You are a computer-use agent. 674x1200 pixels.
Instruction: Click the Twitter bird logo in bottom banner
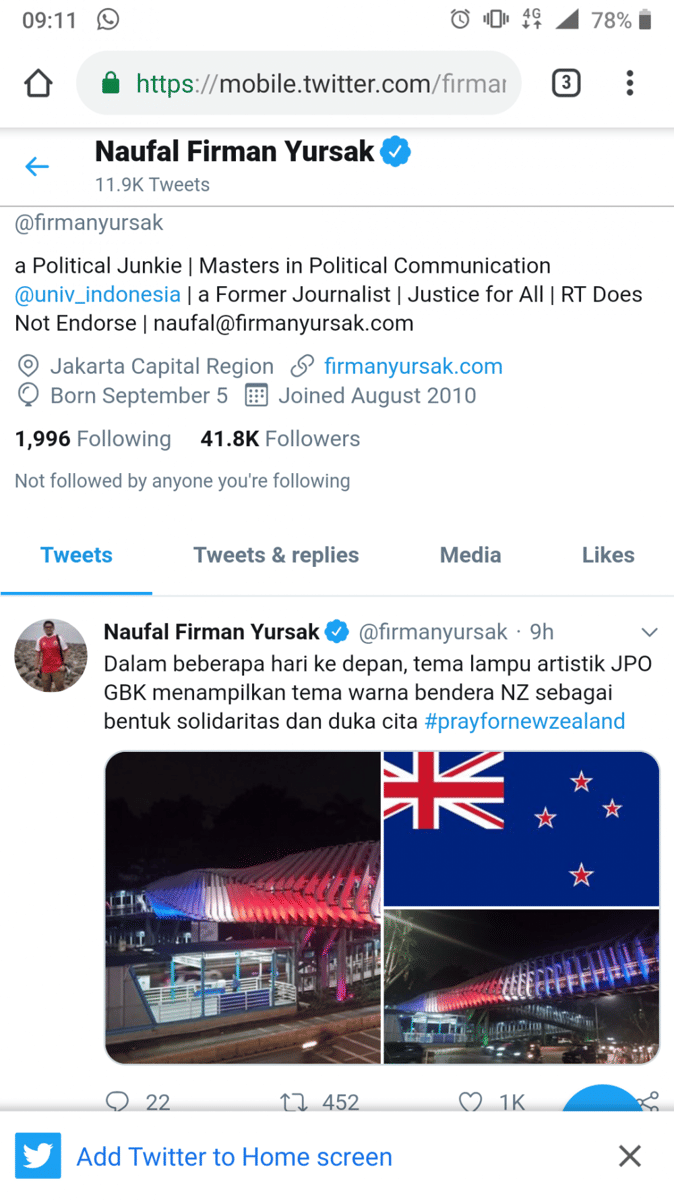click(37, 1156)
